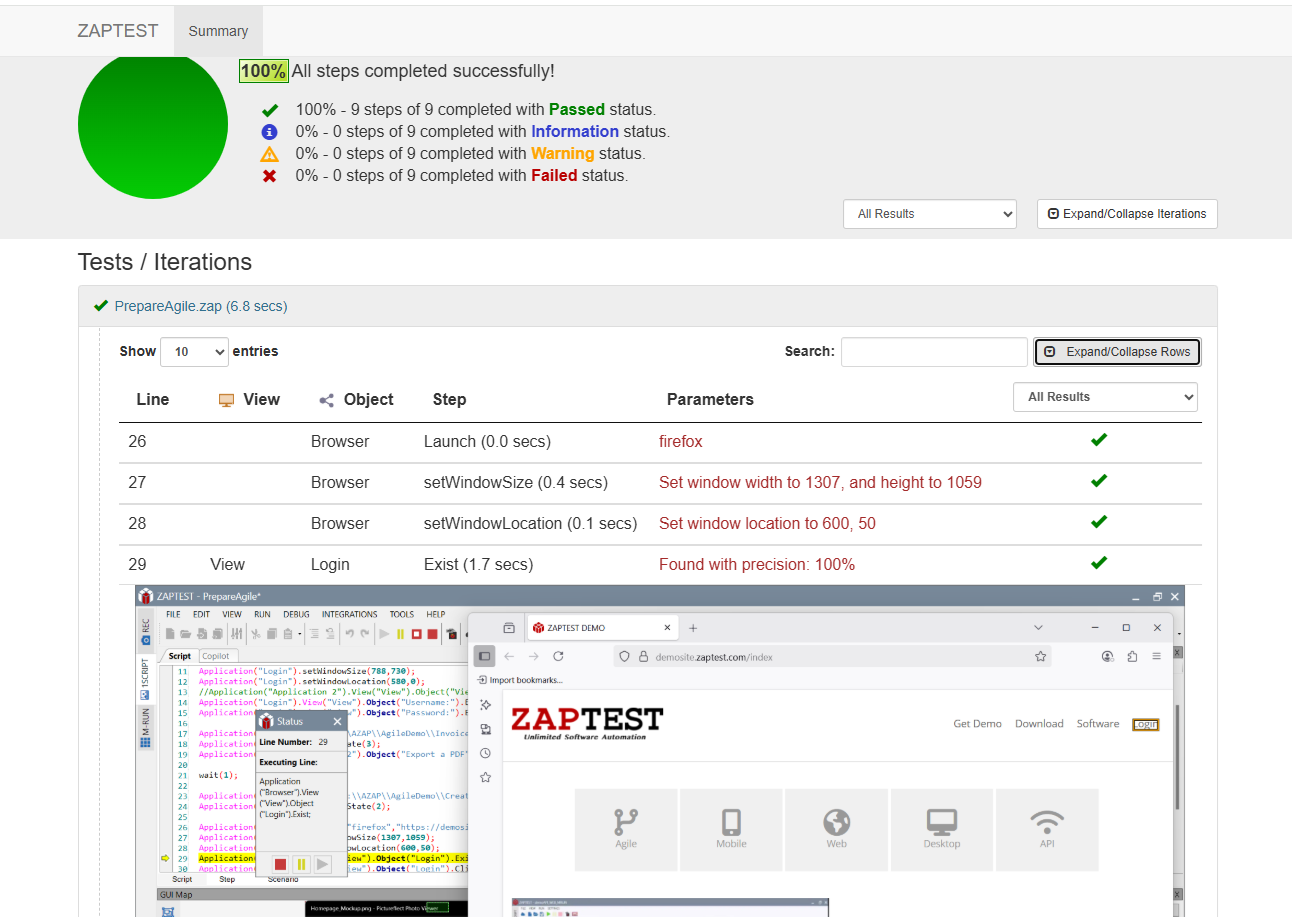Image resolution: width=1292 pixels, height=917 pixels.
Task: Sort by the Step column header
Action: point(449,399)
